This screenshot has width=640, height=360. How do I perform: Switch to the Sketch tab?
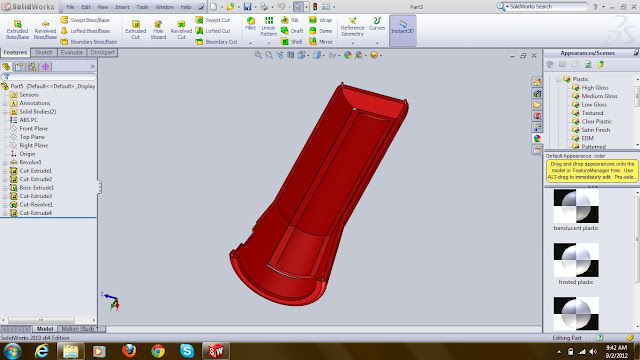tap(44, 53)
